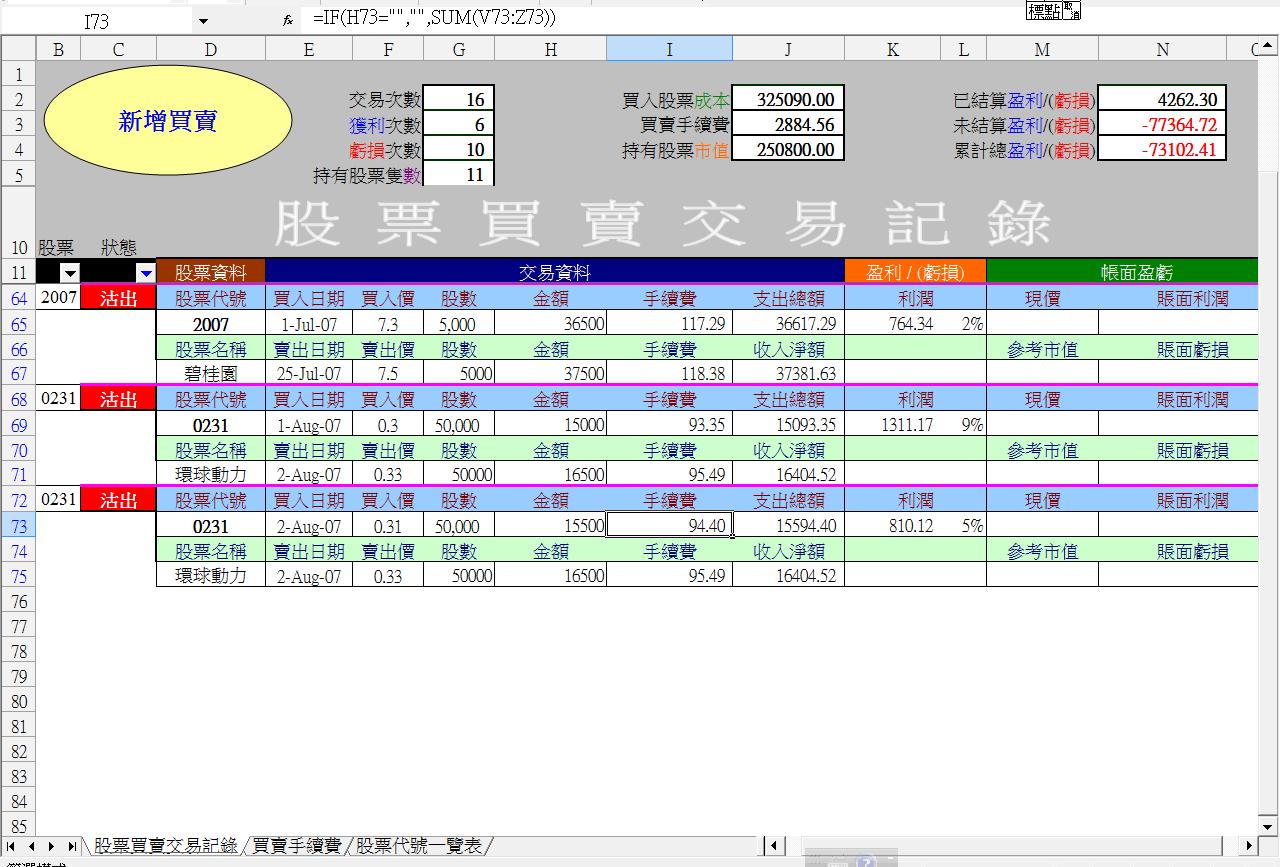Image resolution: width=1280 pixels, height=867 pixels.
Task: Select cell showing 2884.56
Action: click(788, 124)
